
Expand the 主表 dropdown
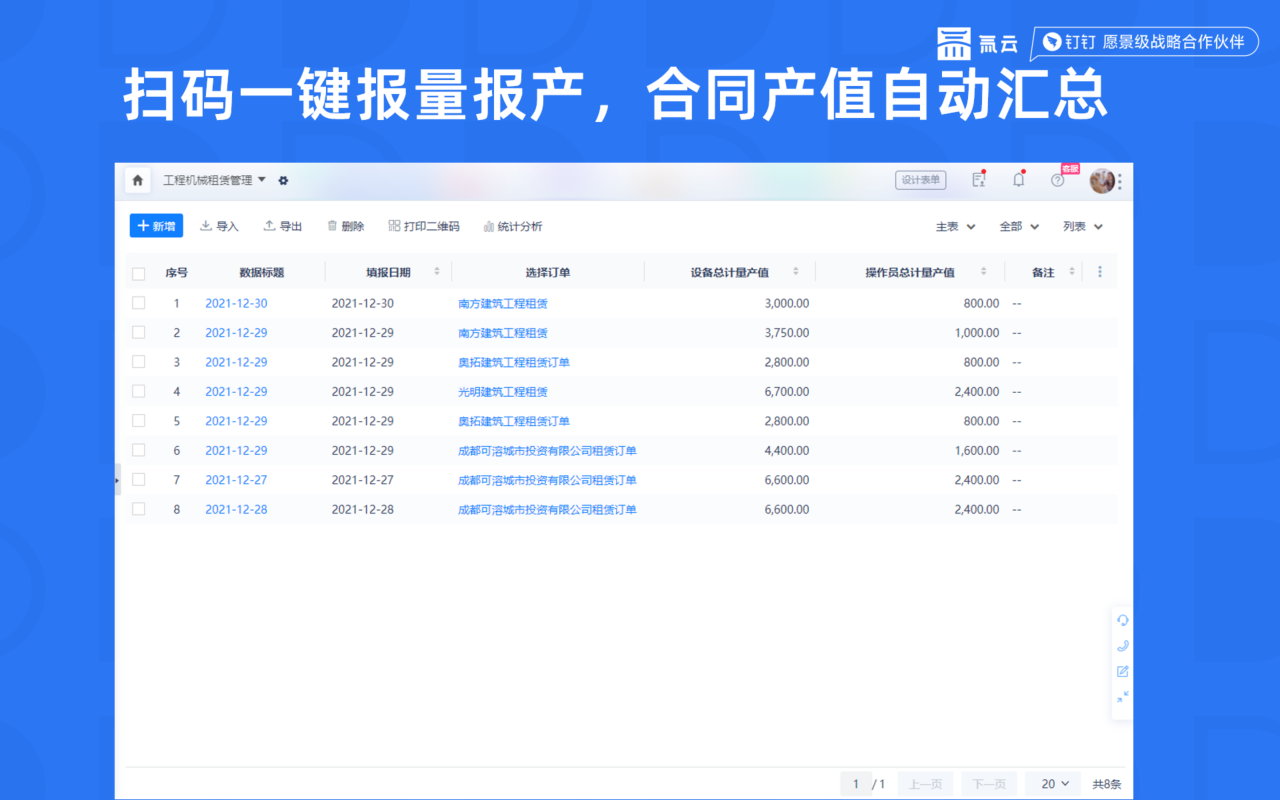click(x=955, y=227)
